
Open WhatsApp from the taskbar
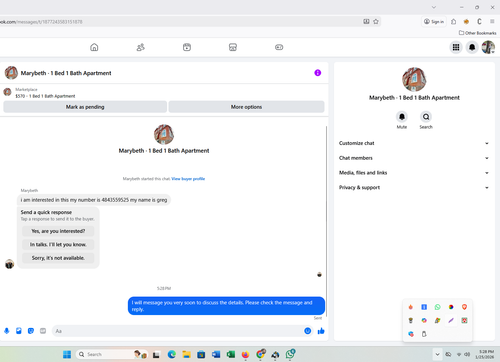(290, 354)
